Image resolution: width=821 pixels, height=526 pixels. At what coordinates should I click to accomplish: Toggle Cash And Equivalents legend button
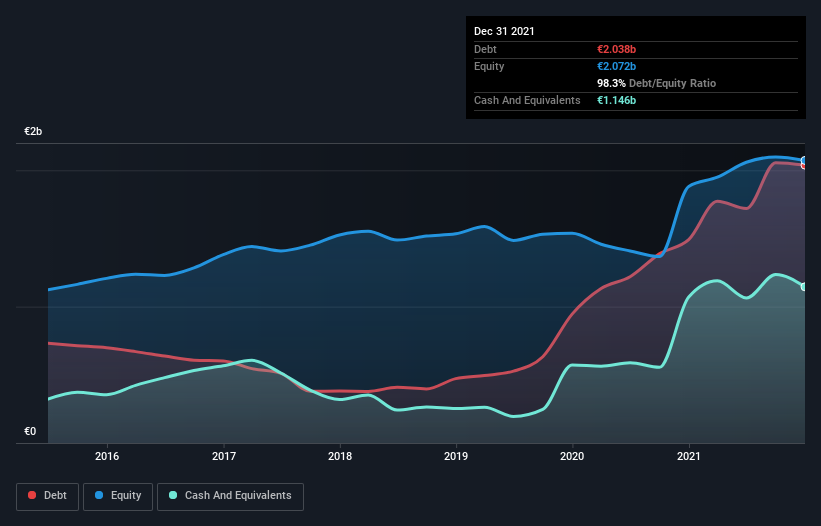pyautogui.click(x=230, y=496)
